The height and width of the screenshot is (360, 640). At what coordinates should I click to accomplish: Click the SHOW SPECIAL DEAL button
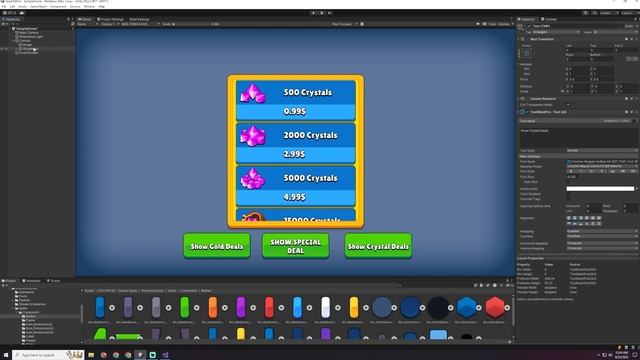(x=296, y=246)
